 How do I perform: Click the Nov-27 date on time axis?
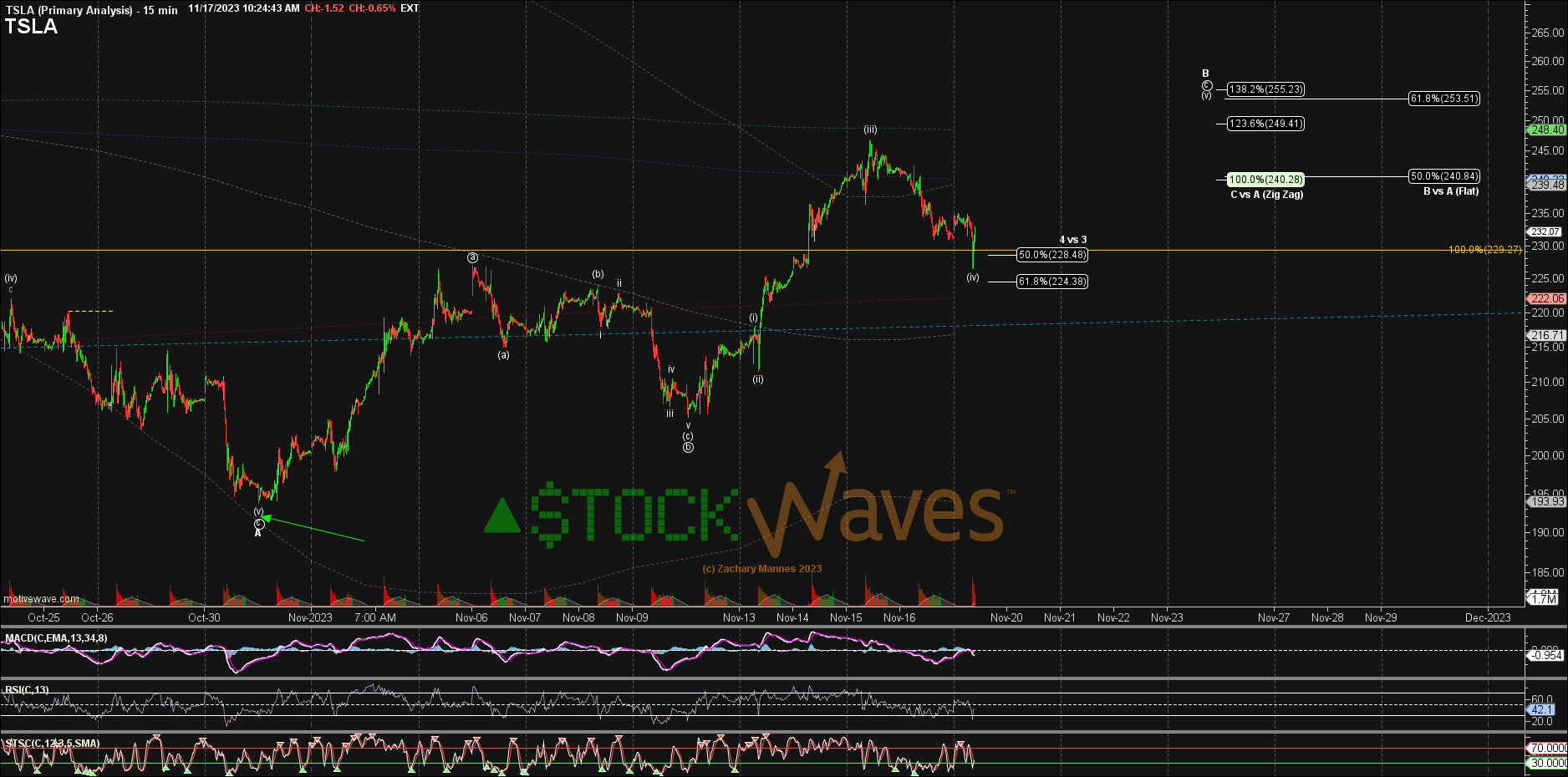click(x=1274, y=617)
